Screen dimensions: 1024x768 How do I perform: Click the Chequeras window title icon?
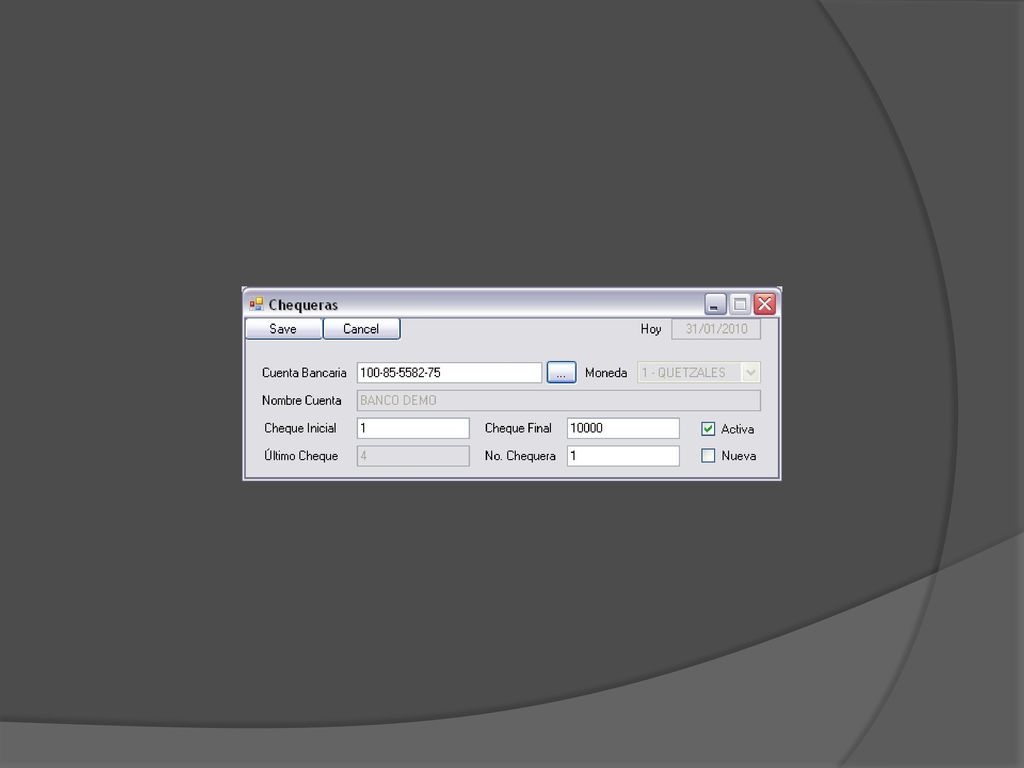[x=256, y=304]
